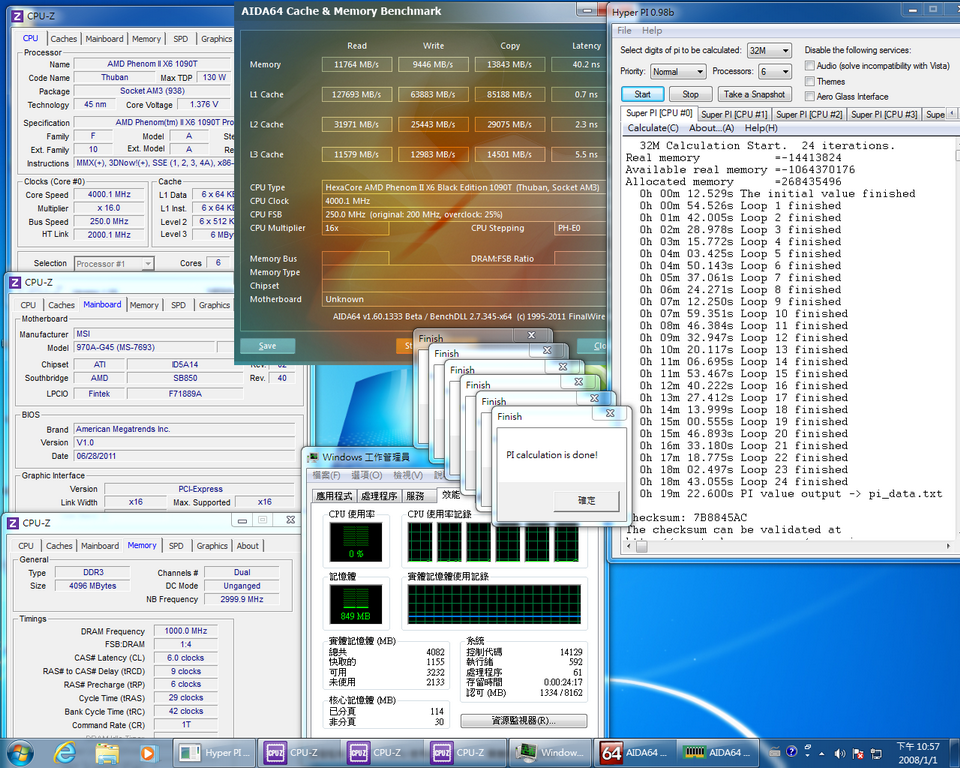Click the blue help question mark on language bar
Screen dimensions: 960x768
click(791, 752)
